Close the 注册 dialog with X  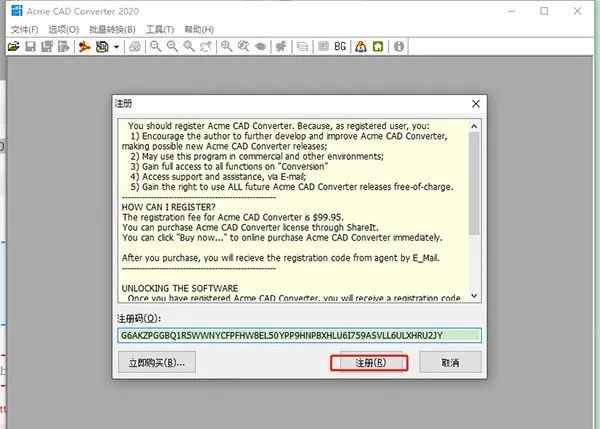coord(476,104)
